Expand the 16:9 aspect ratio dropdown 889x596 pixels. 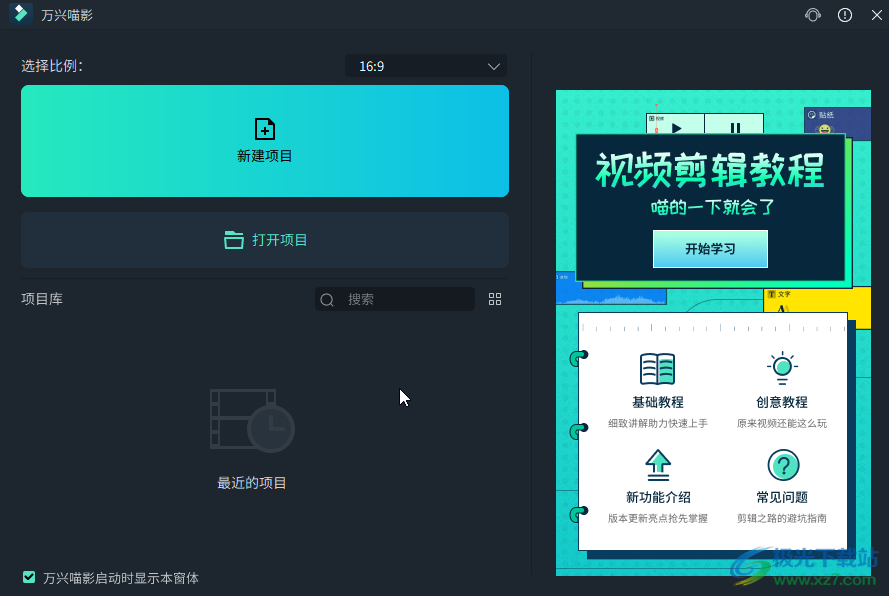[426, 66]
